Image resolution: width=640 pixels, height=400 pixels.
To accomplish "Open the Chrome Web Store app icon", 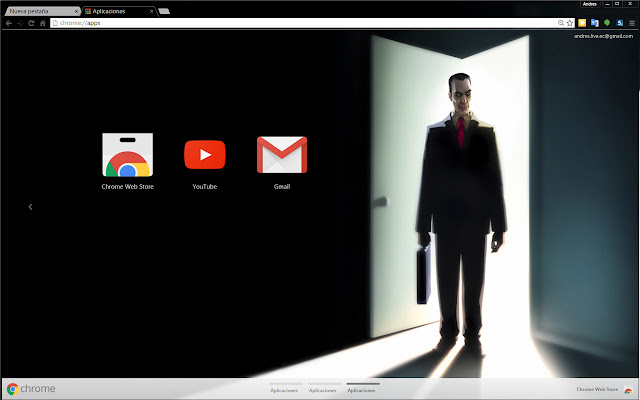I will tap(128, 155).
